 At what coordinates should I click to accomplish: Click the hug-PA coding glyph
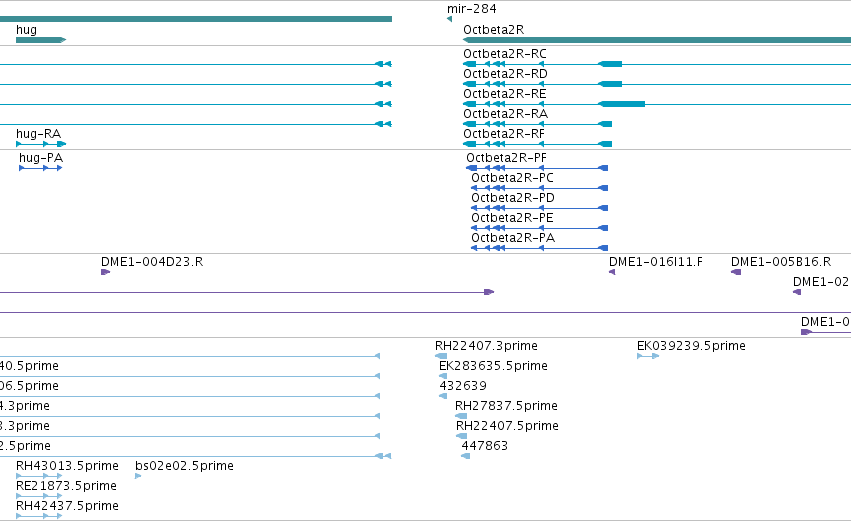click(x=41, y=168)
